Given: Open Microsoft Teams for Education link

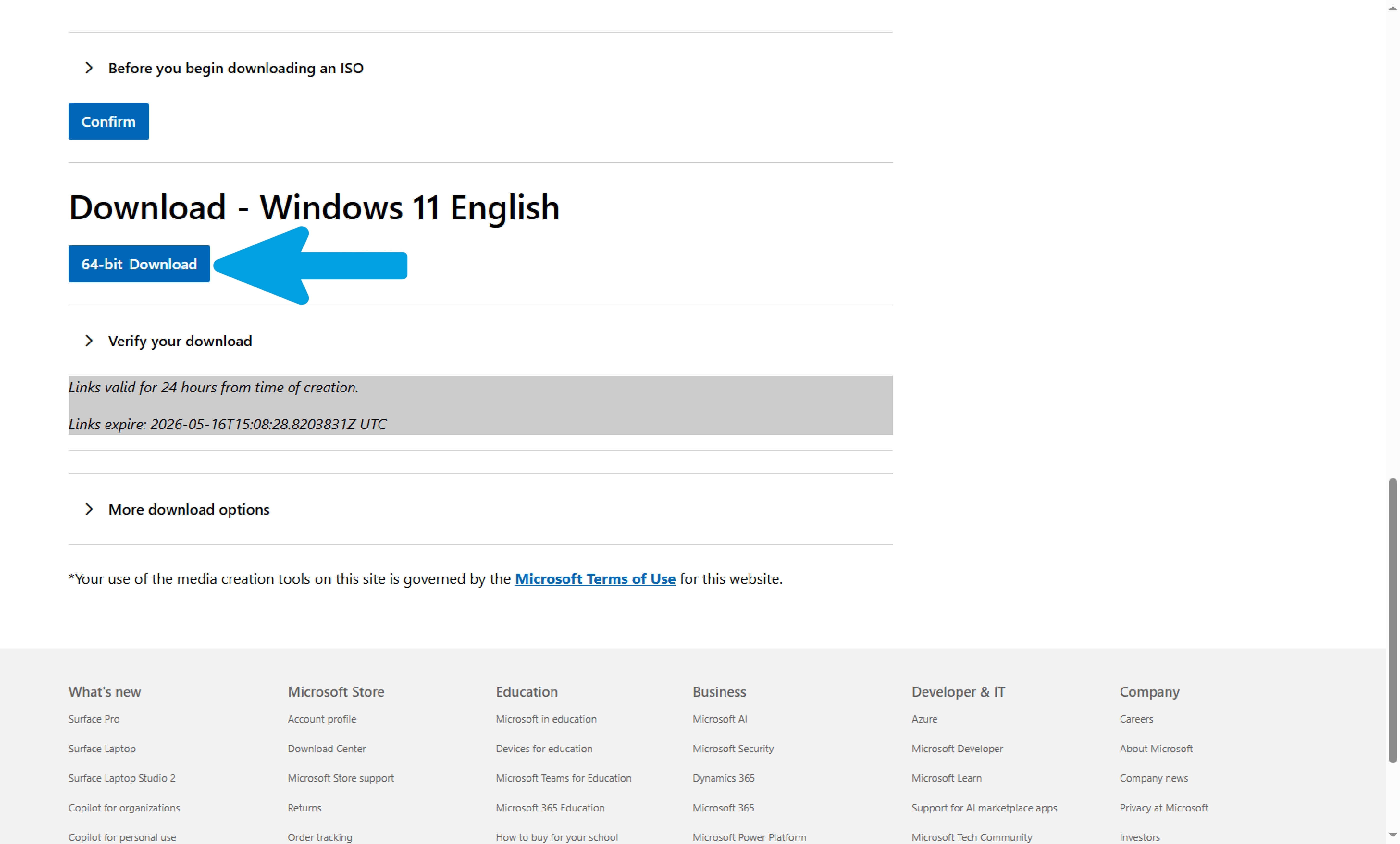Looking at the screenshot, I should pyautogui.click(x=563, y=778).
